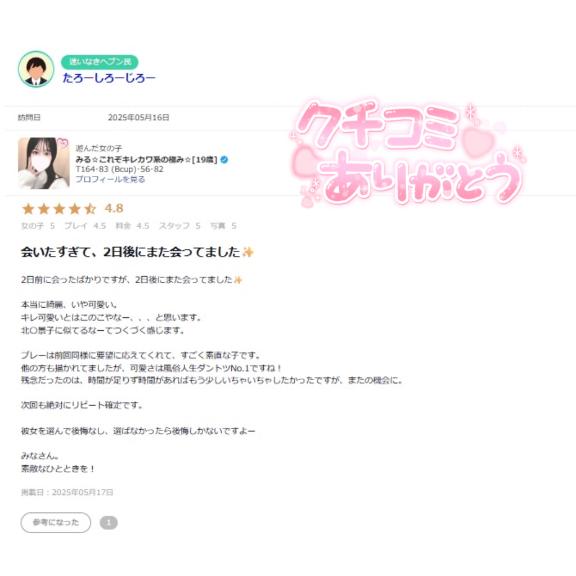Click the スタッフ 5 rating category

(179, 226)
